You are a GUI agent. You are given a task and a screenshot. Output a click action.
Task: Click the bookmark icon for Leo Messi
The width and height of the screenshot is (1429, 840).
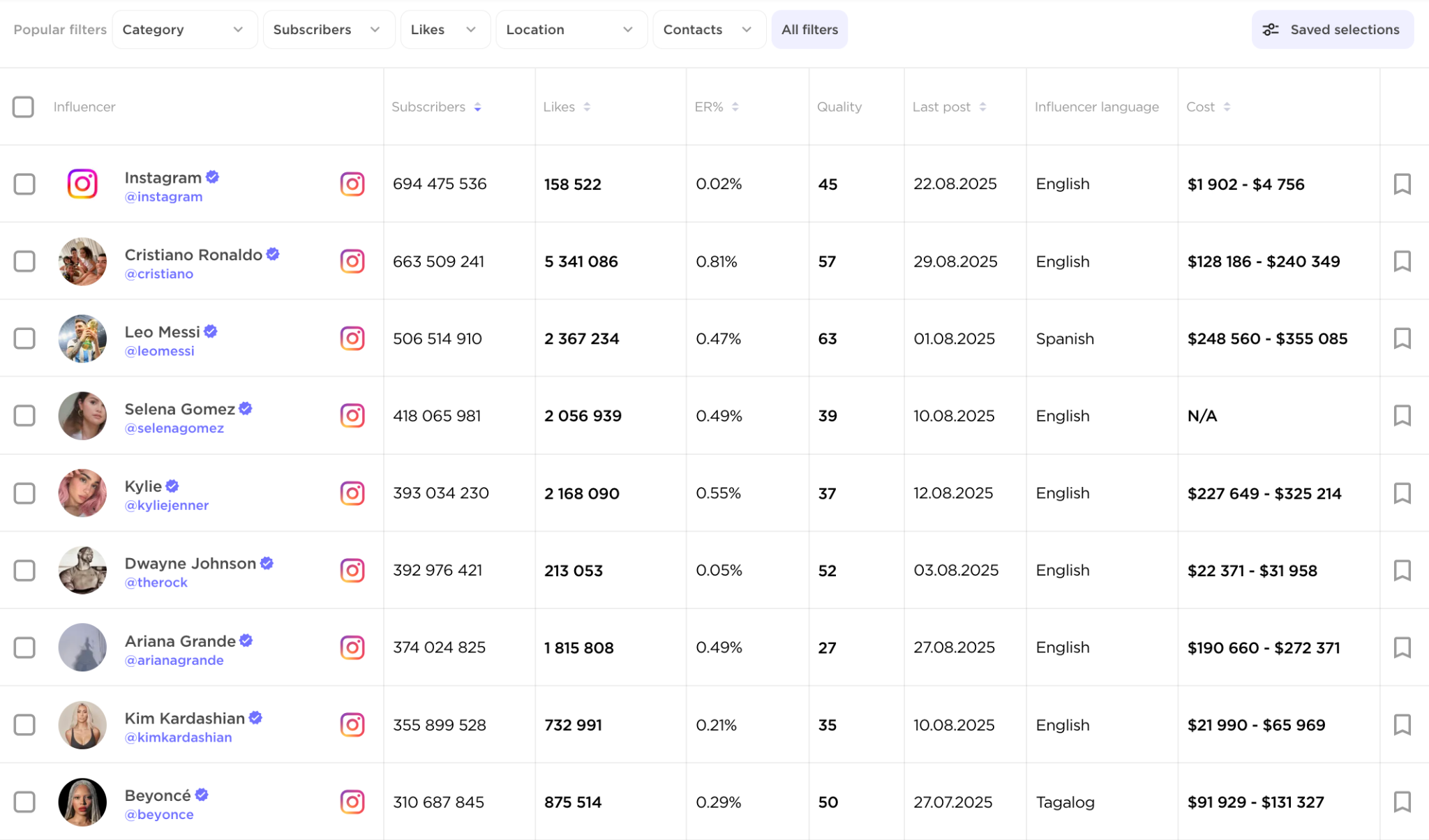[1402, 338]
